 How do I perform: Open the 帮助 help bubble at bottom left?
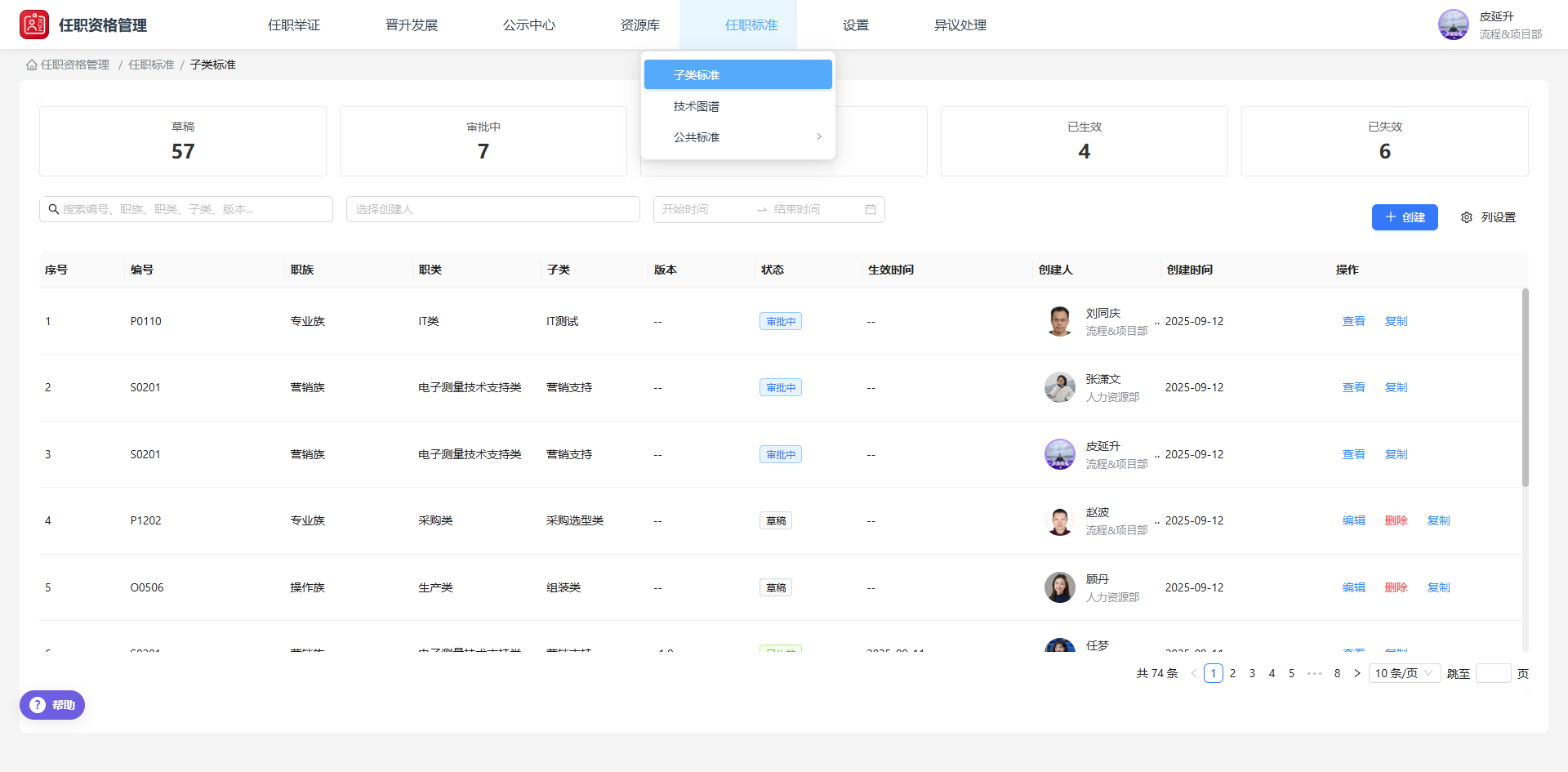tap(51, 704)
